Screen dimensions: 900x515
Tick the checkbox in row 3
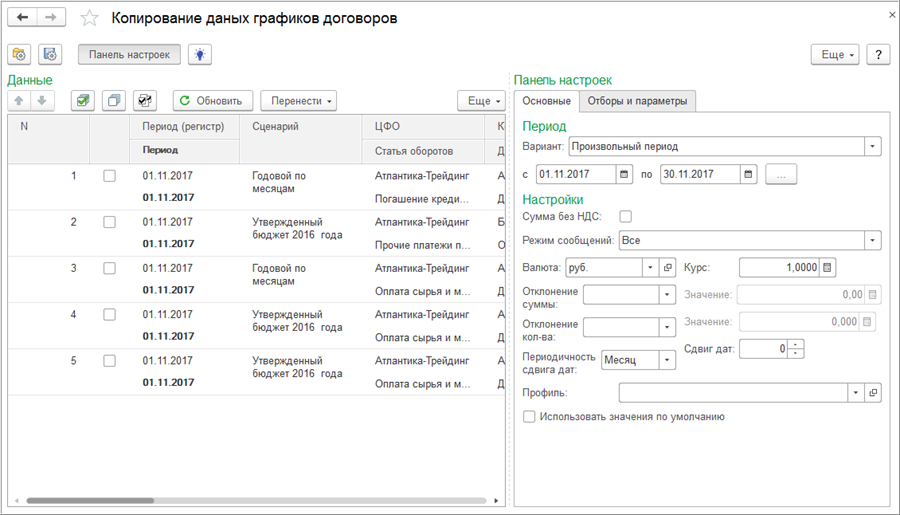pos(109,268)
